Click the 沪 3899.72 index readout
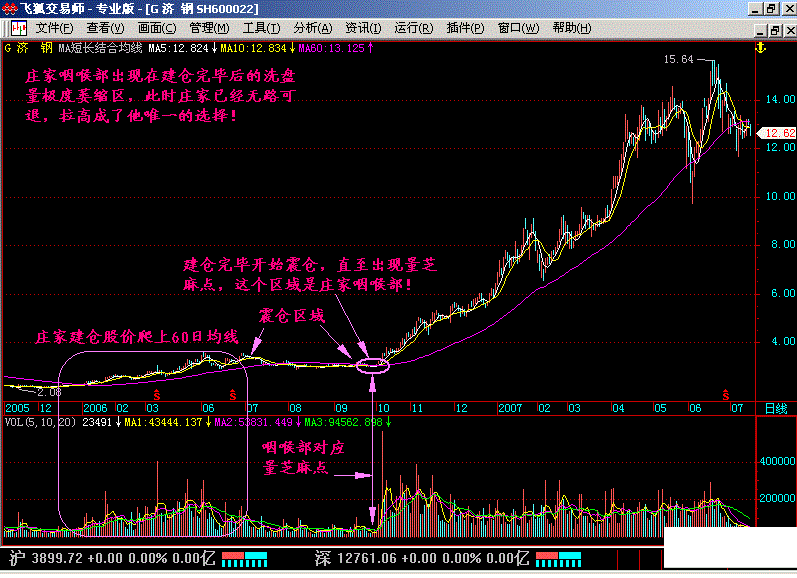Screen dimensions: 797x578 [x=46, y=559]
